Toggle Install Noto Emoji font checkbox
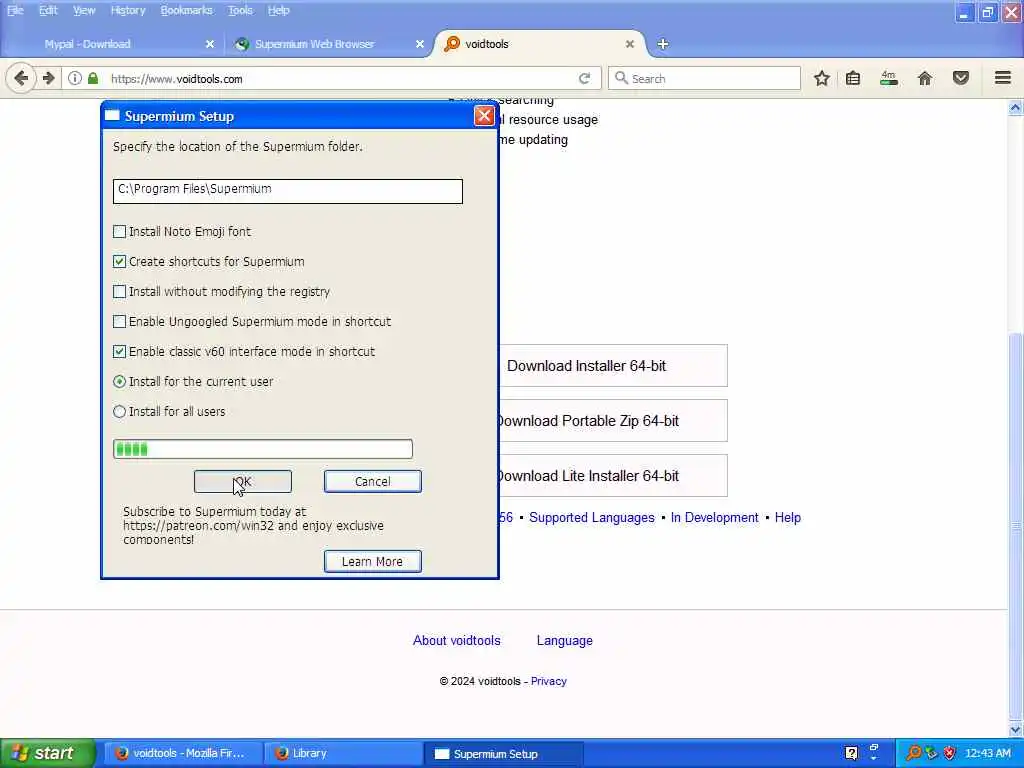 tap(120, 232)
